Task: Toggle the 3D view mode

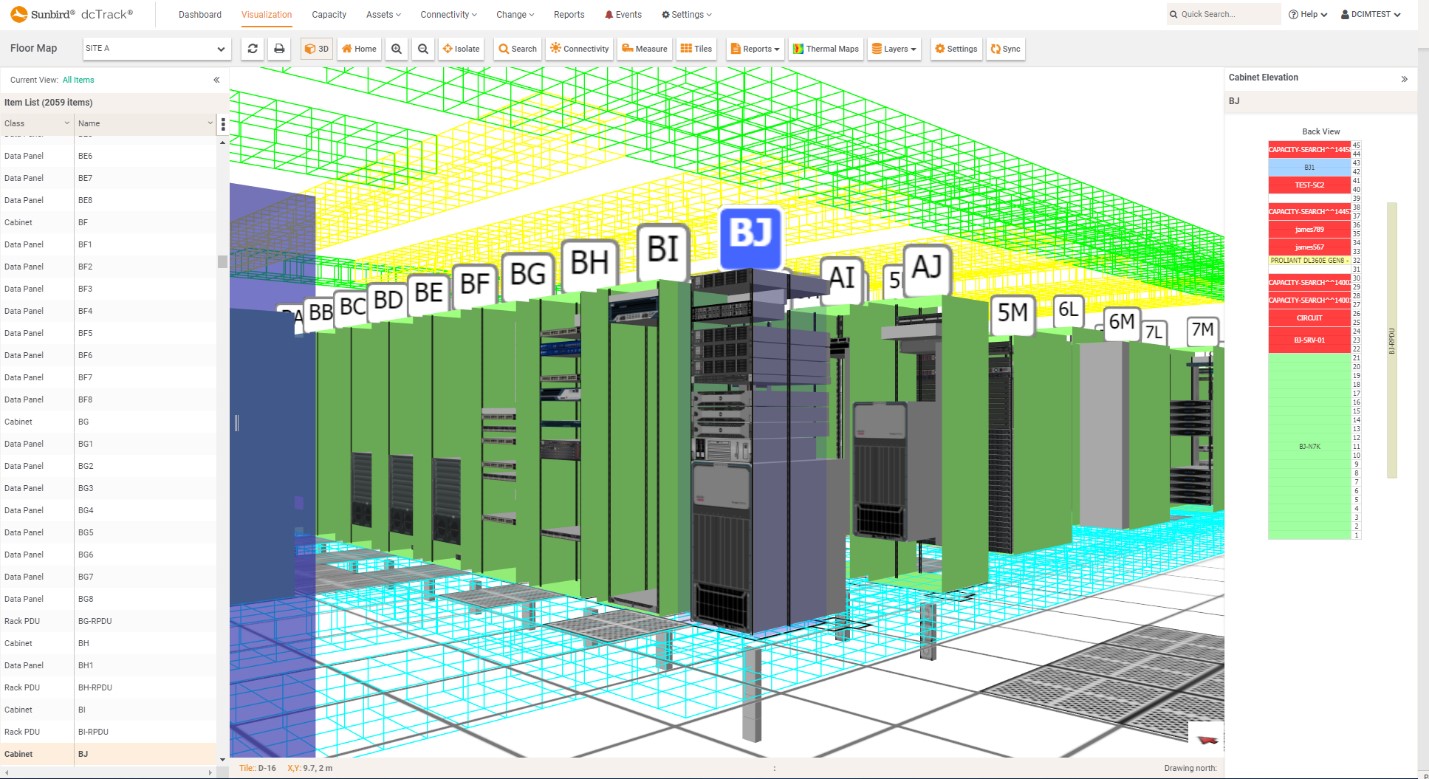Action: (x=316, y=49)
